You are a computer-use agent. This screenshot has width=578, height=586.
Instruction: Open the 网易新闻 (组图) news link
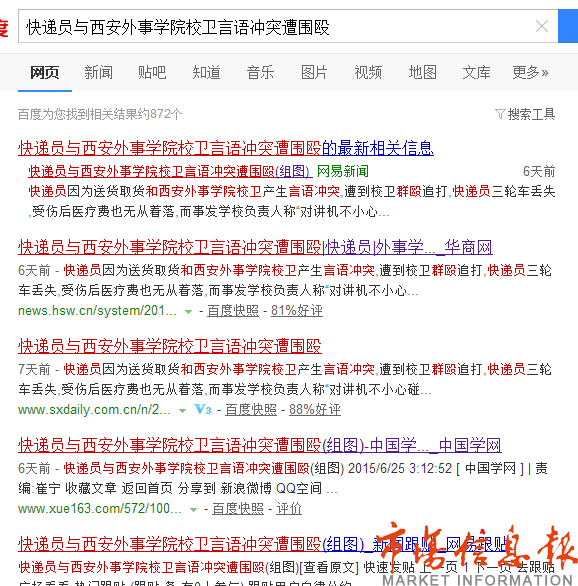pos(170,172)
